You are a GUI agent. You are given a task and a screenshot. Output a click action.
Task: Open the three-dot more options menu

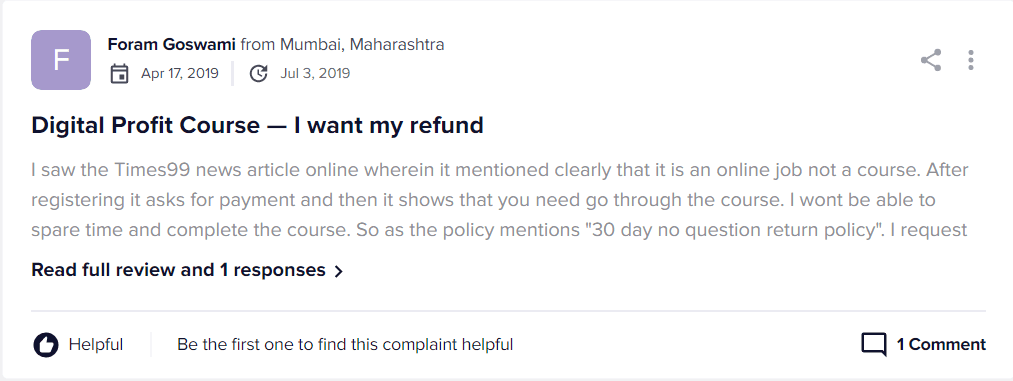970,60
